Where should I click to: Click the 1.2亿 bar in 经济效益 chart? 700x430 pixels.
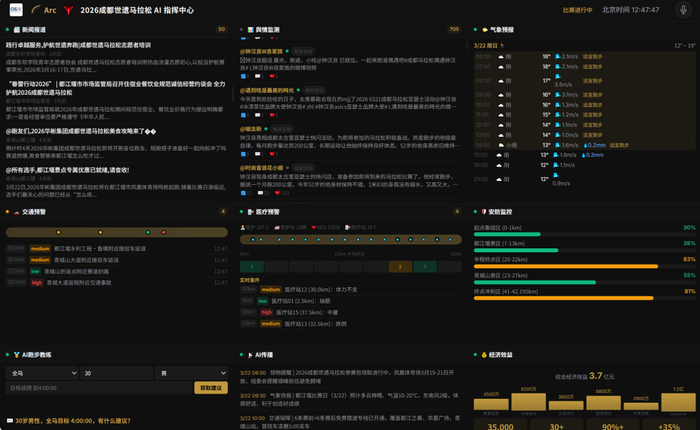678,401
